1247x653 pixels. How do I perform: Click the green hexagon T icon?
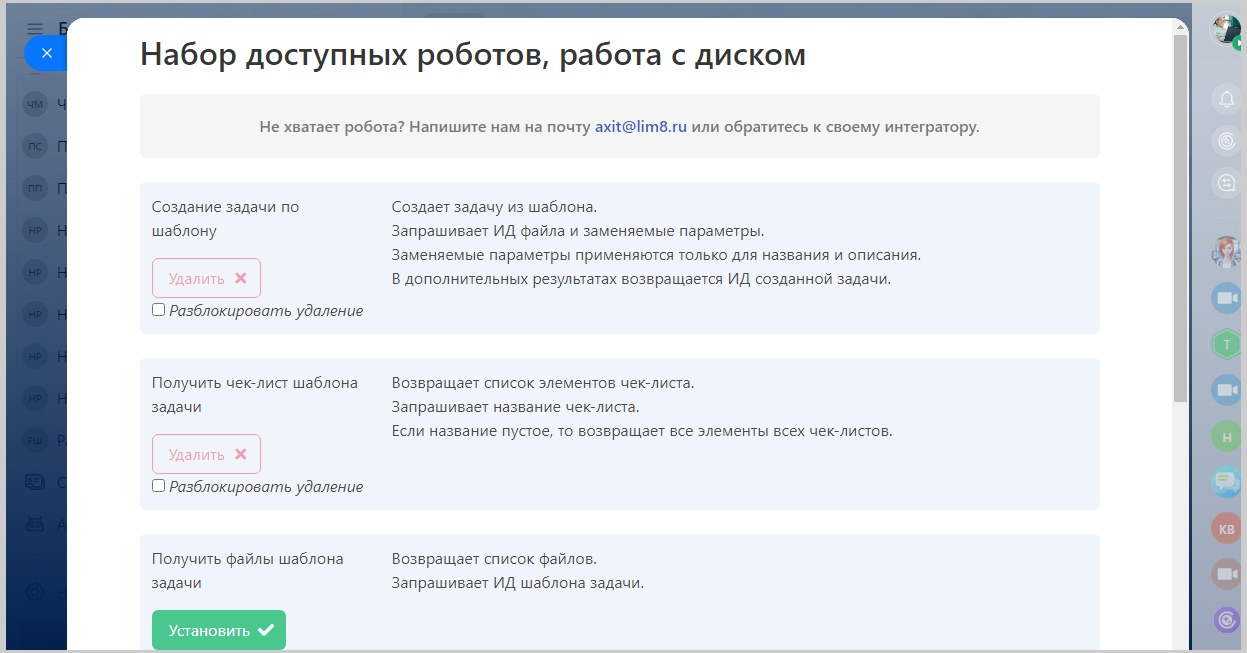click(1226, 344)
